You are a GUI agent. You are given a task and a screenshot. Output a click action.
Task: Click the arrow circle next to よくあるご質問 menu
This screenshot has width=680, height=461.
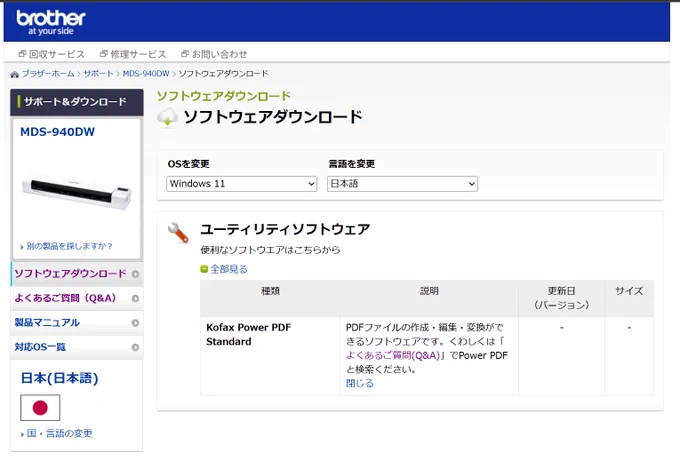click(x=135, y=298)
